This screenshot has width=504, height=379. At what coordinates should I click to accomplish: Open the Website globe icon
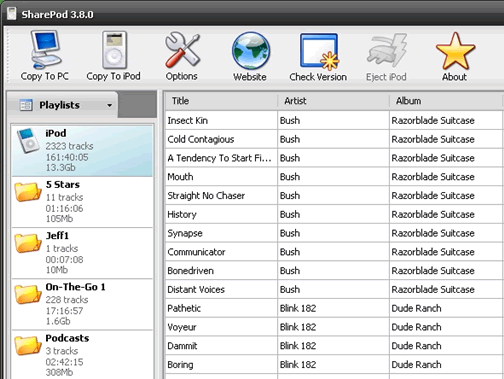point(251,50)
